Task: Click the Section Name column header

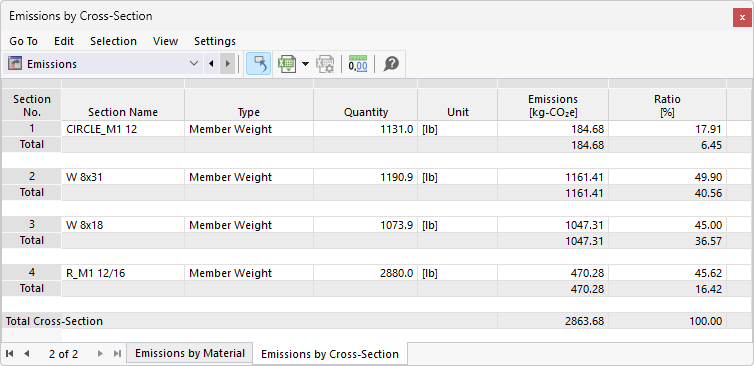Action: point(123,105)
